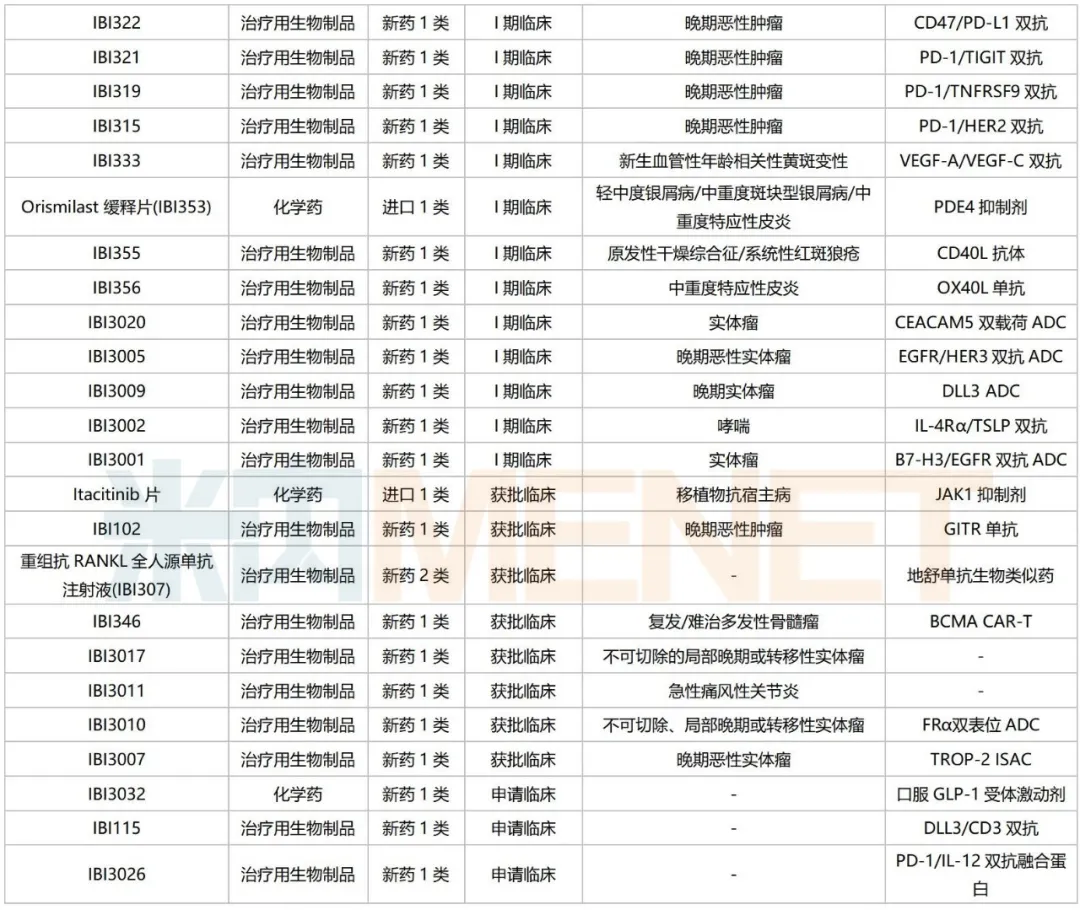Click the VEGF-A/VEGF-C 双抗 cell
Viewport: 1080px width, 910px height.
point(980,161)
